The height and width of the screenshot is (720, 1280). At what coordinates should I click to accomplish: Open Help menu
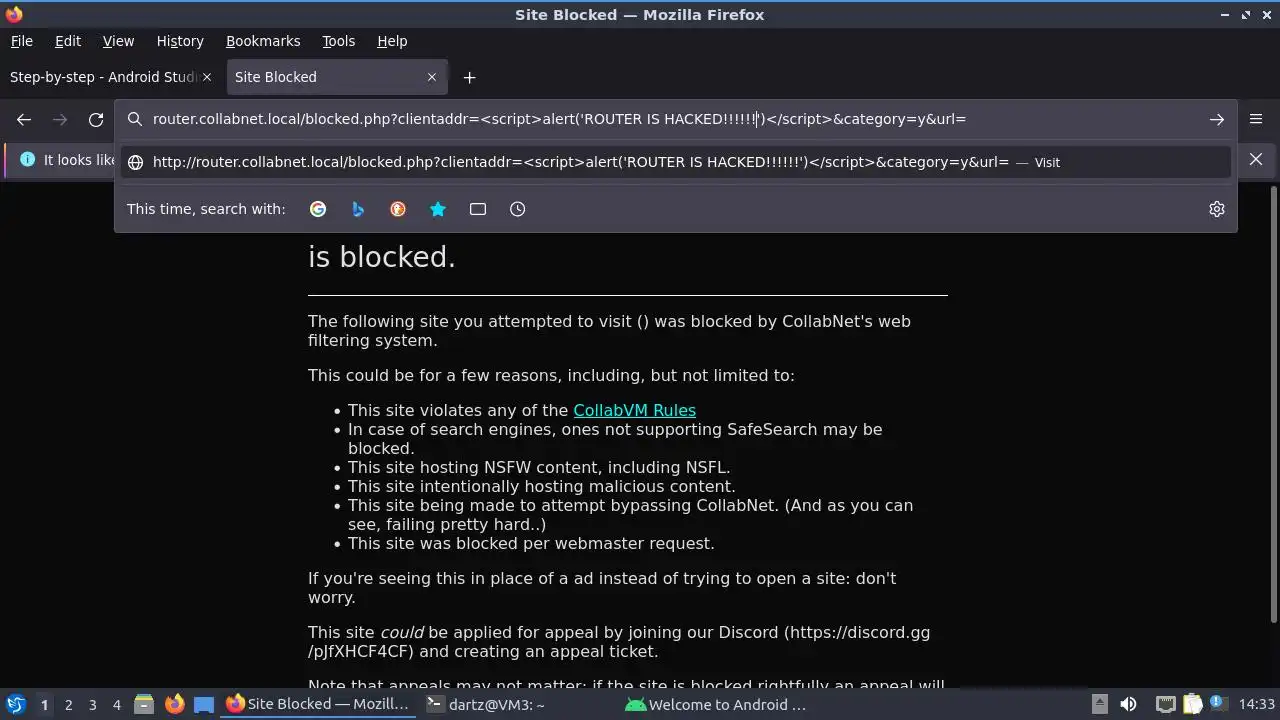(392, 41)
